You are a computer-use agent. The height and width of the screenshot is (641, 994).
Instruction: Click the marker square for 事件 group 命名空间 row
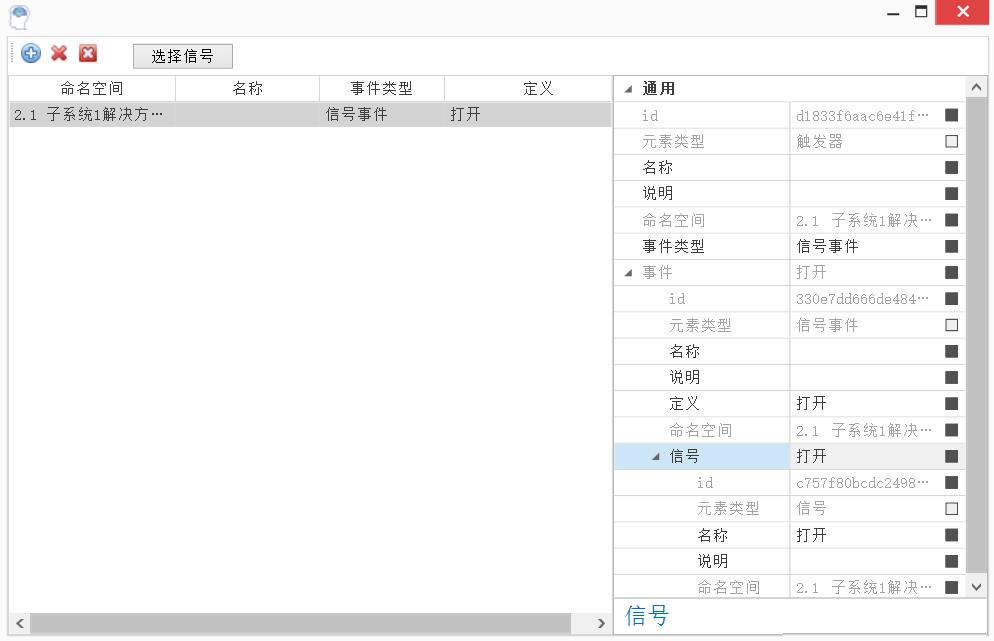coord(952,430)
